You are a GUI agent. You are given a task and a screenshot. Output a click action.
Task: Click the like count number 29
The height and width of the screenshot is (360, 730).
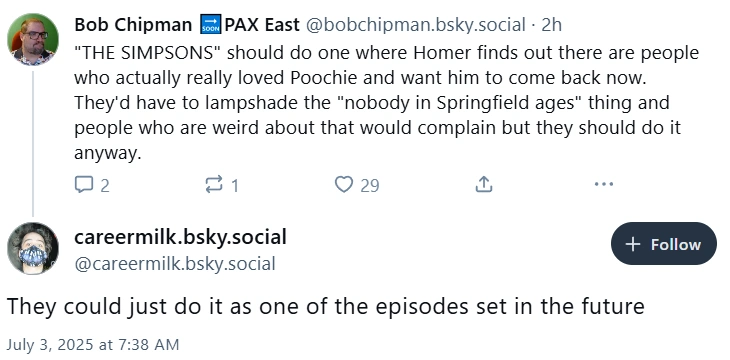pyautogui.click(x=370, y=186)
